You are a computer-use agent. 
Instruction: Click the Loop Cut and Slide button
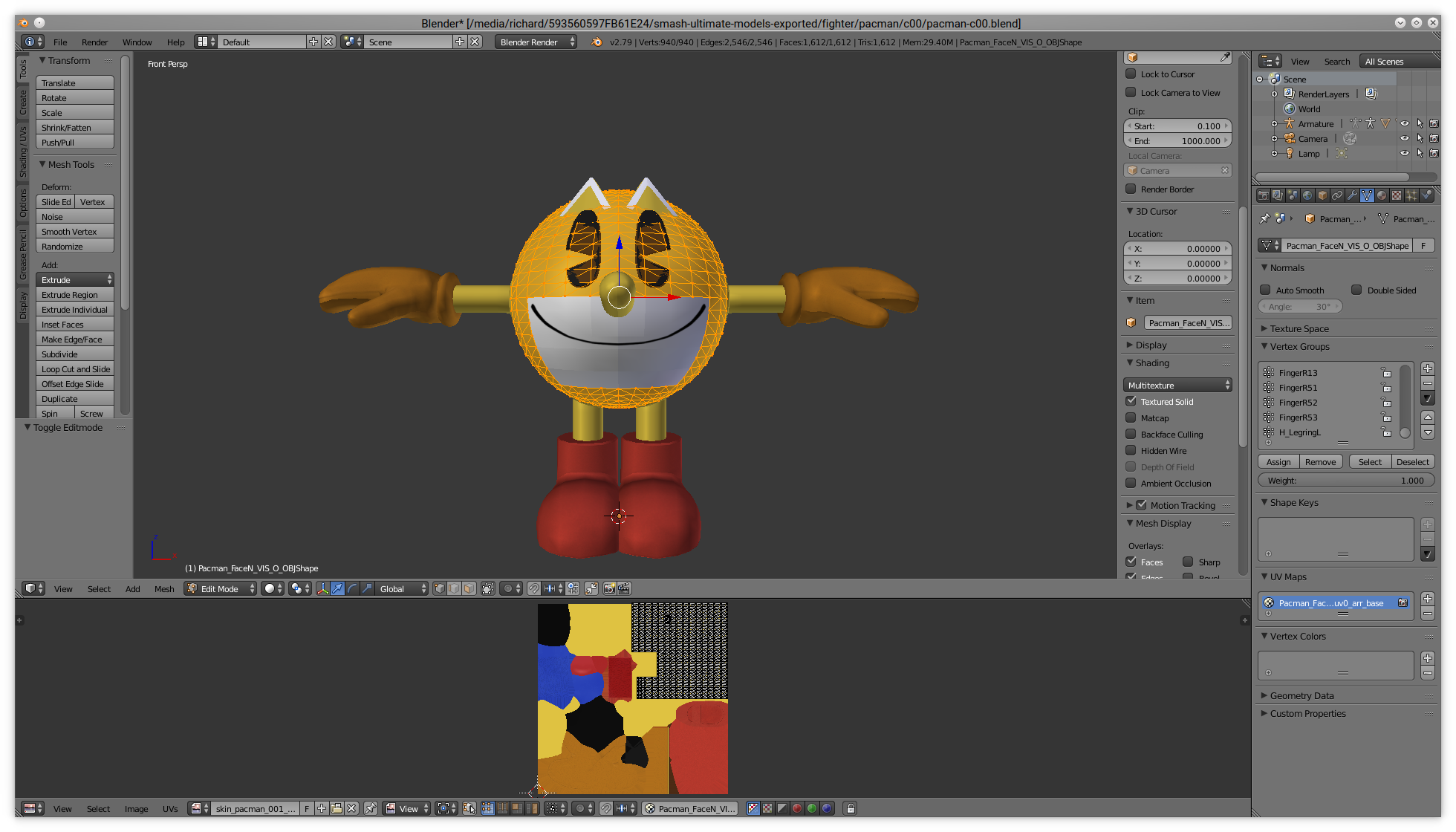pos(75,368)
